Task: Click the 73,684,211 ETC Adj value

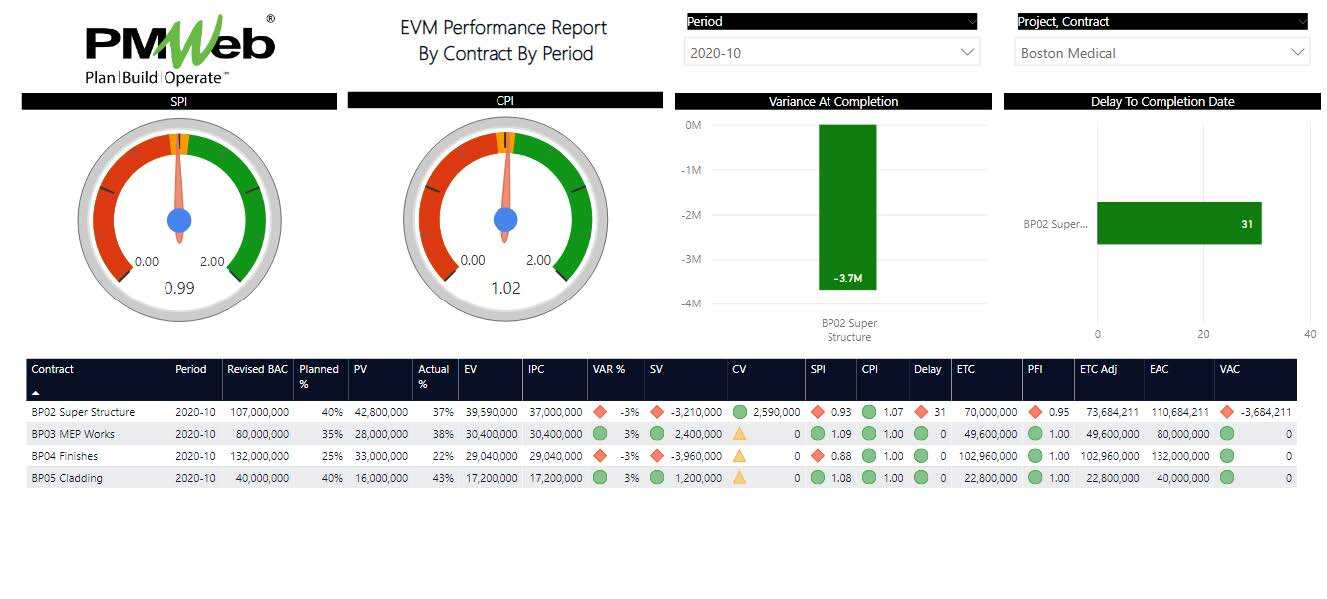Action: tap(1112, 412)
